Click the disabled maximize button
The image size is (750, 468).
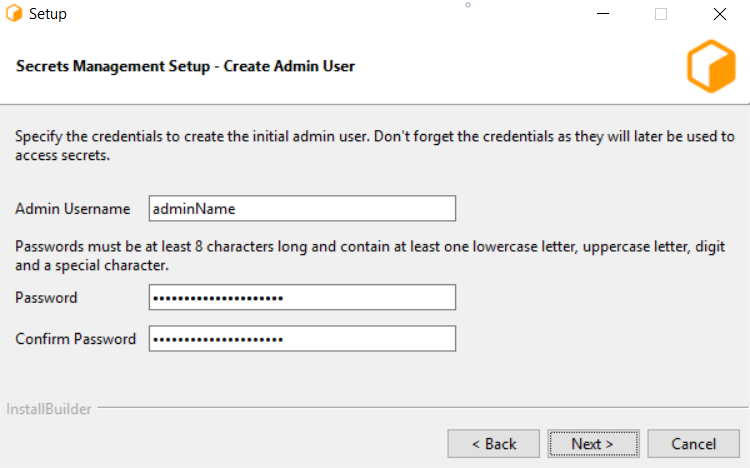(661, 14)
